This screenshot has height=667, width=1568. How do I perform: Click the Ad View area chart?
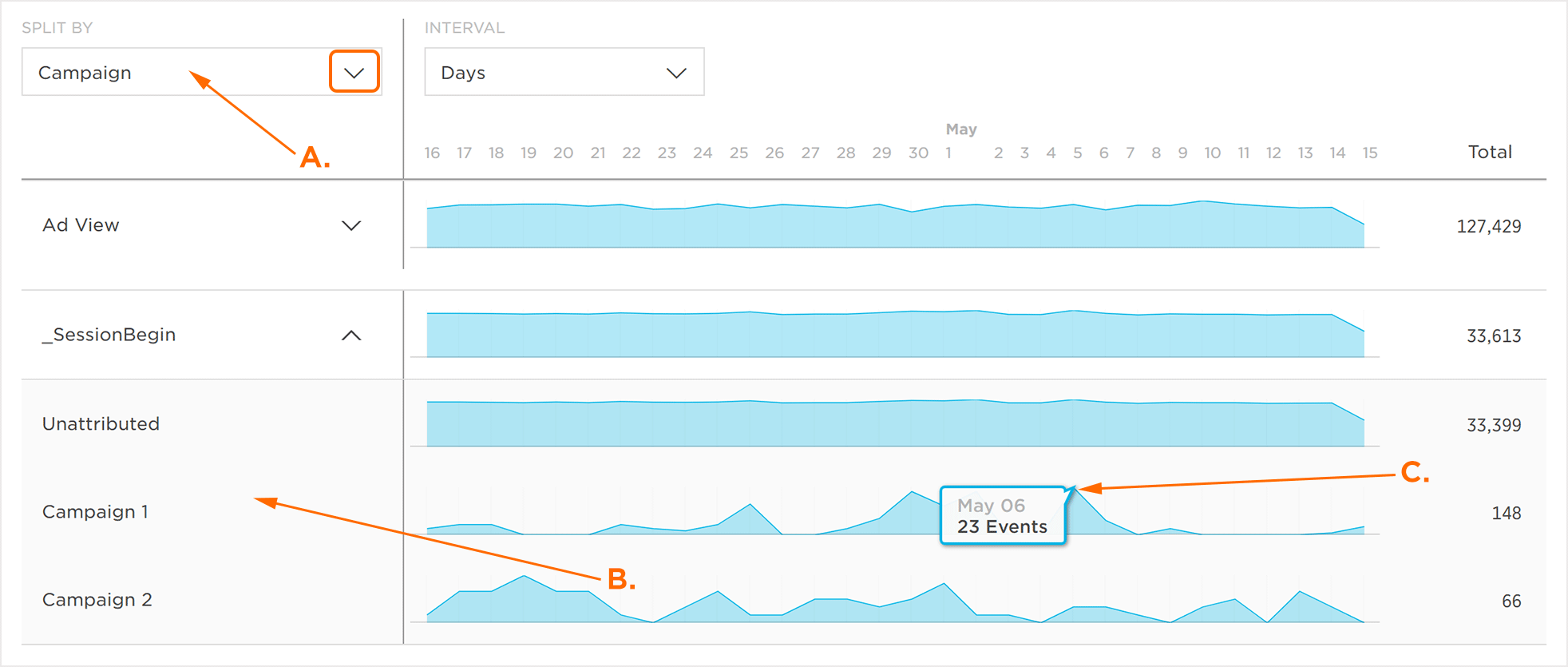coord(894,227)
